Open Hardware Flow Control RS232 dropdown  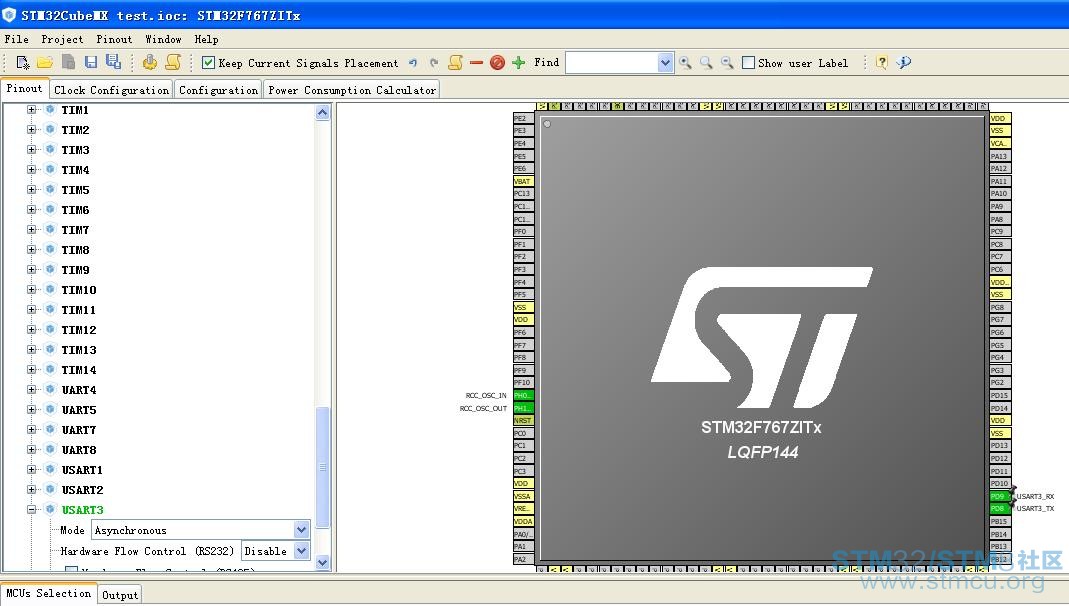click(x=301, y=550)
